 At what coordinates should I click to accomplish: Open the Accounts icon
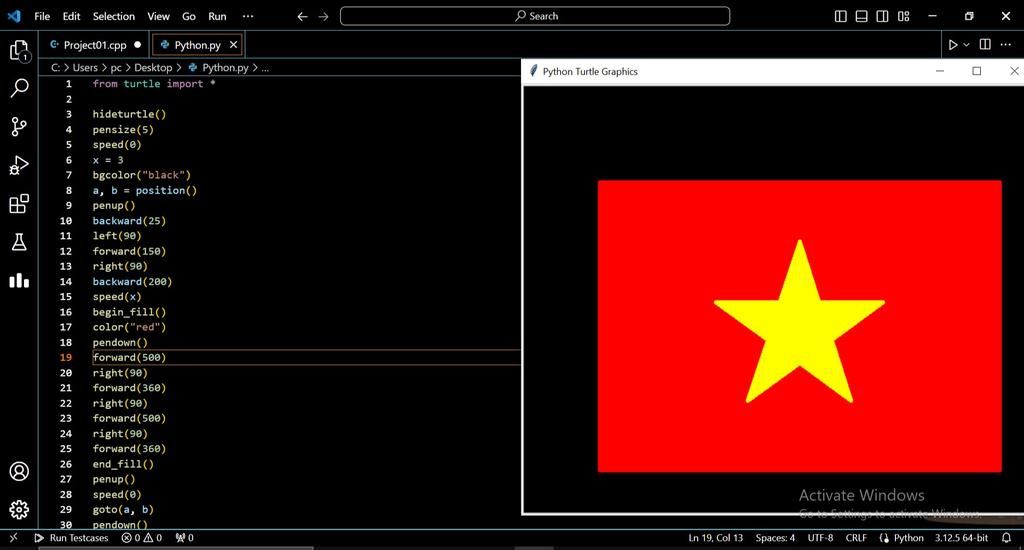(19, 471)
